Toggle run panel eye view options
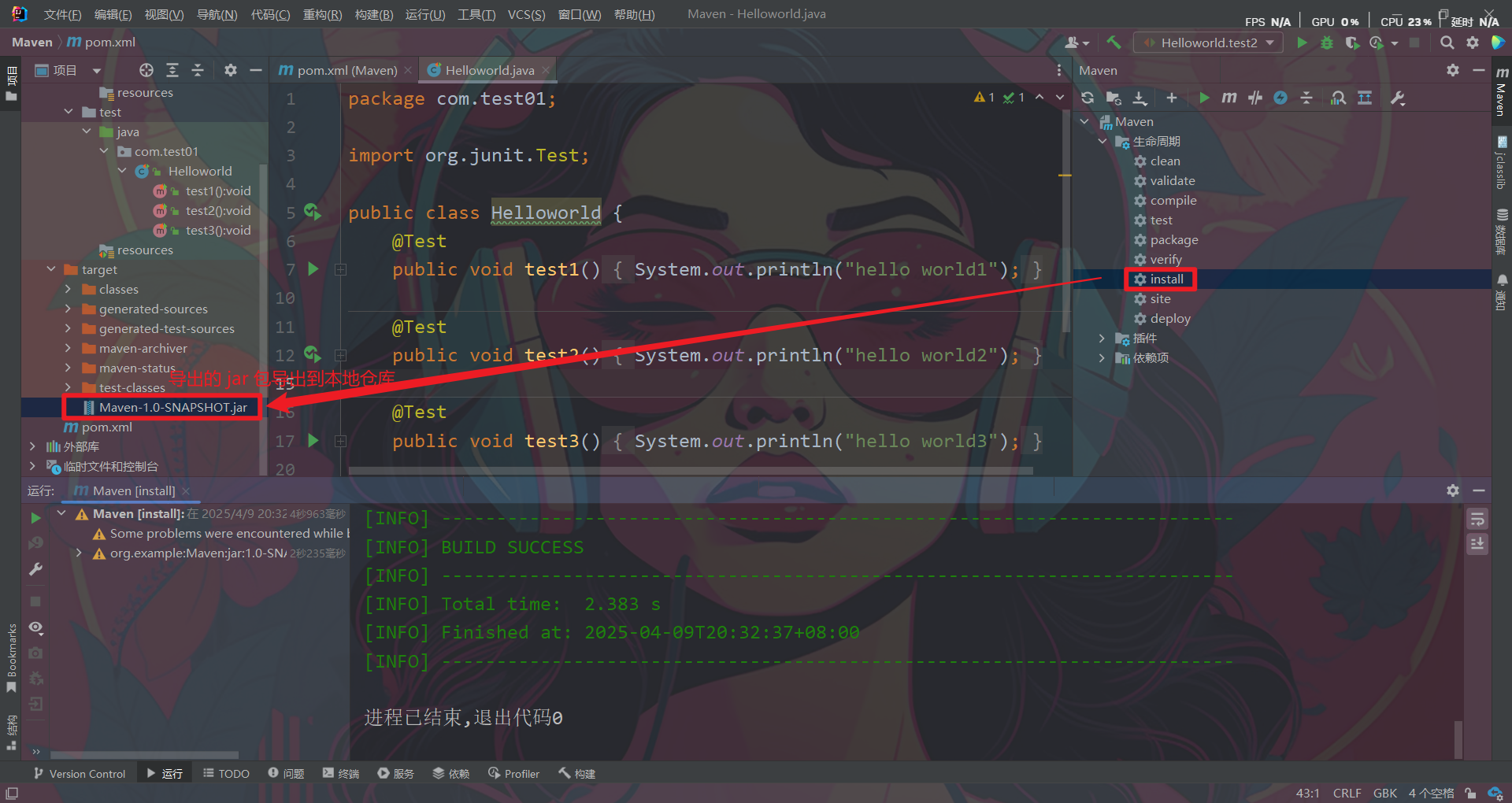Screen dimensions: 1512x803 pyautogui.click(x=35, y=627)
